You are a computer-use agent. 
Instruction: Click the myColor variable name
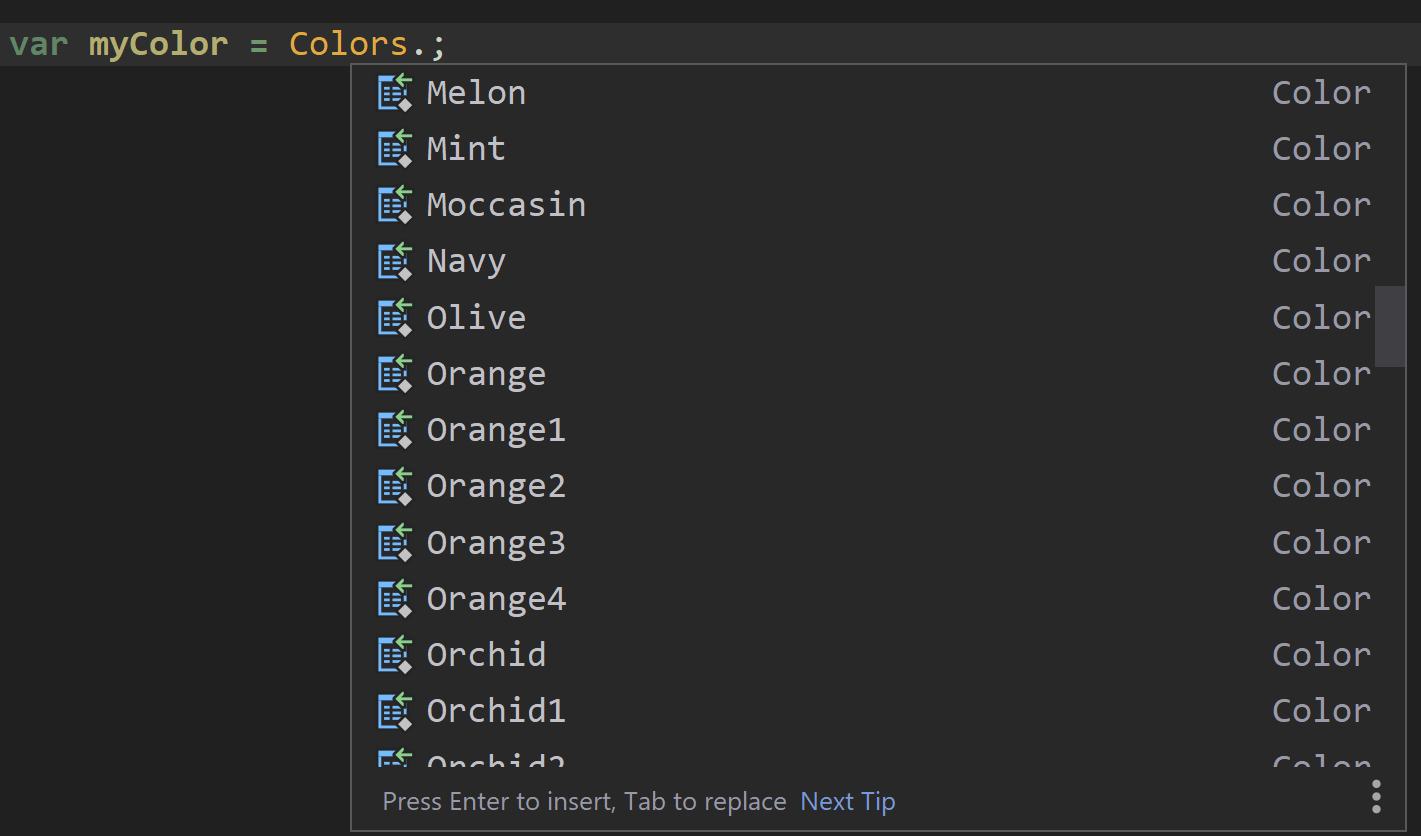[x=158, y=43]
